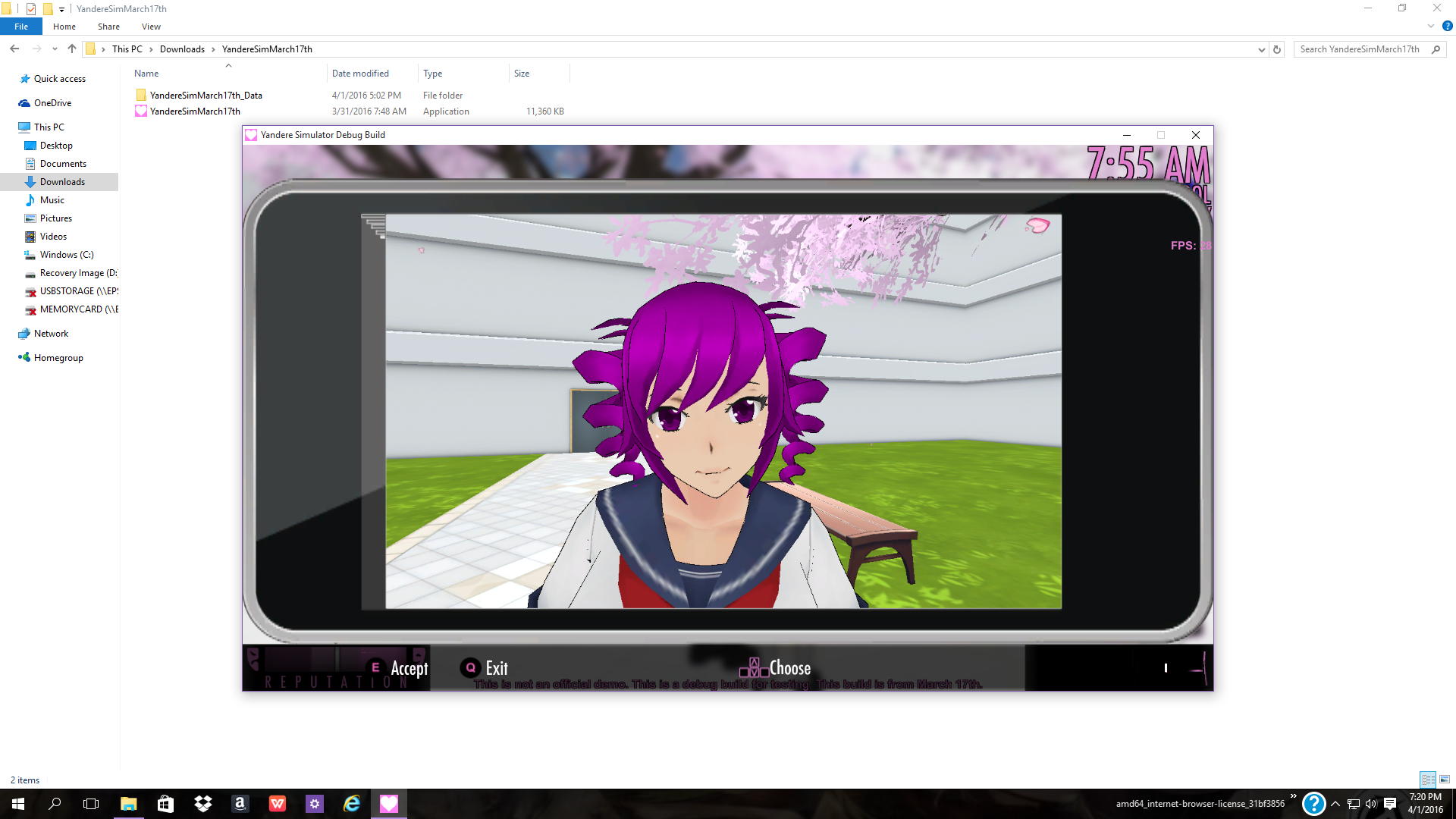Open WPS Office taskbar icon

[277, 804]
